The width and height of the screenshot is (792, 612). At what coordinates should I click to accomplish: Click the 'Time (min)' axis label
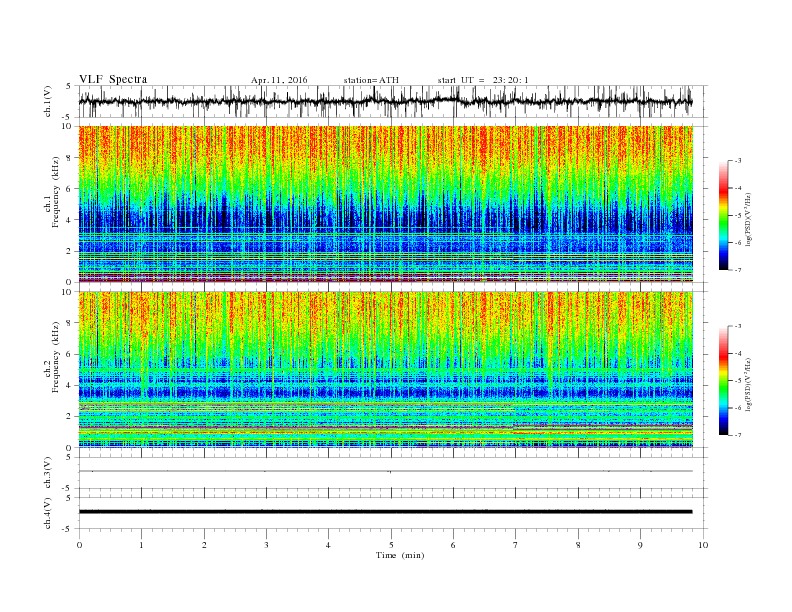pyautogui.click(x=400, y=555)
